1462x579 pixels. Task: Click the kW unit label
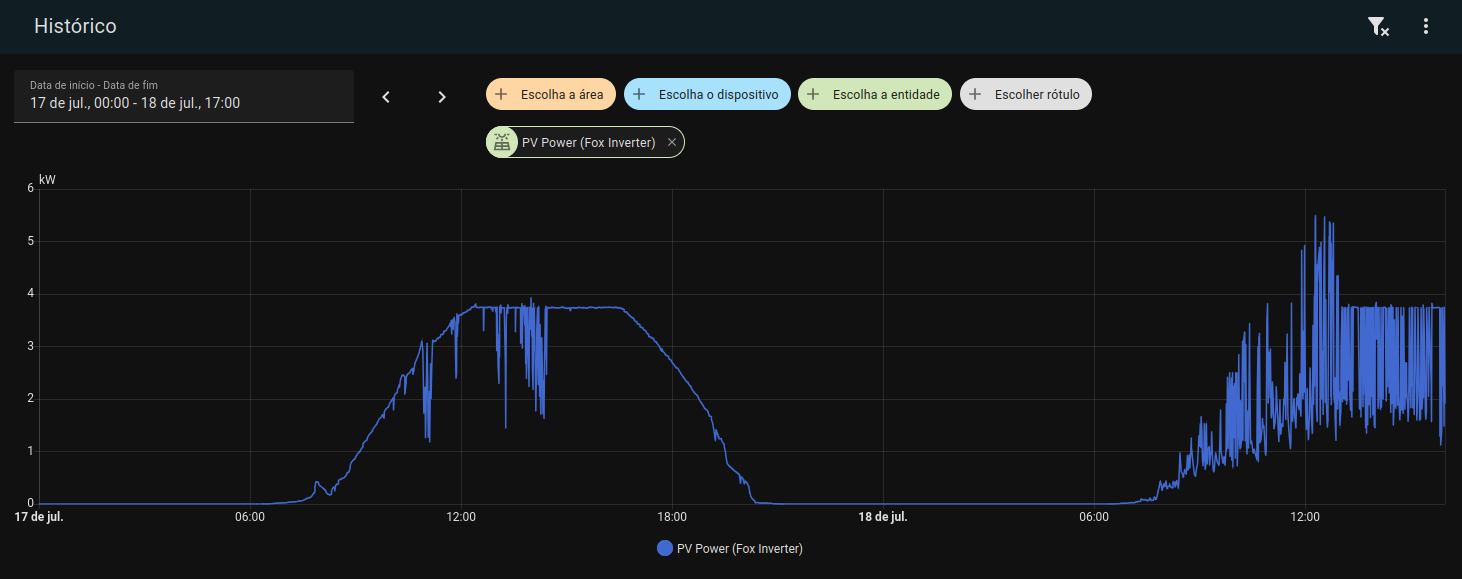(x=48, y=181)
